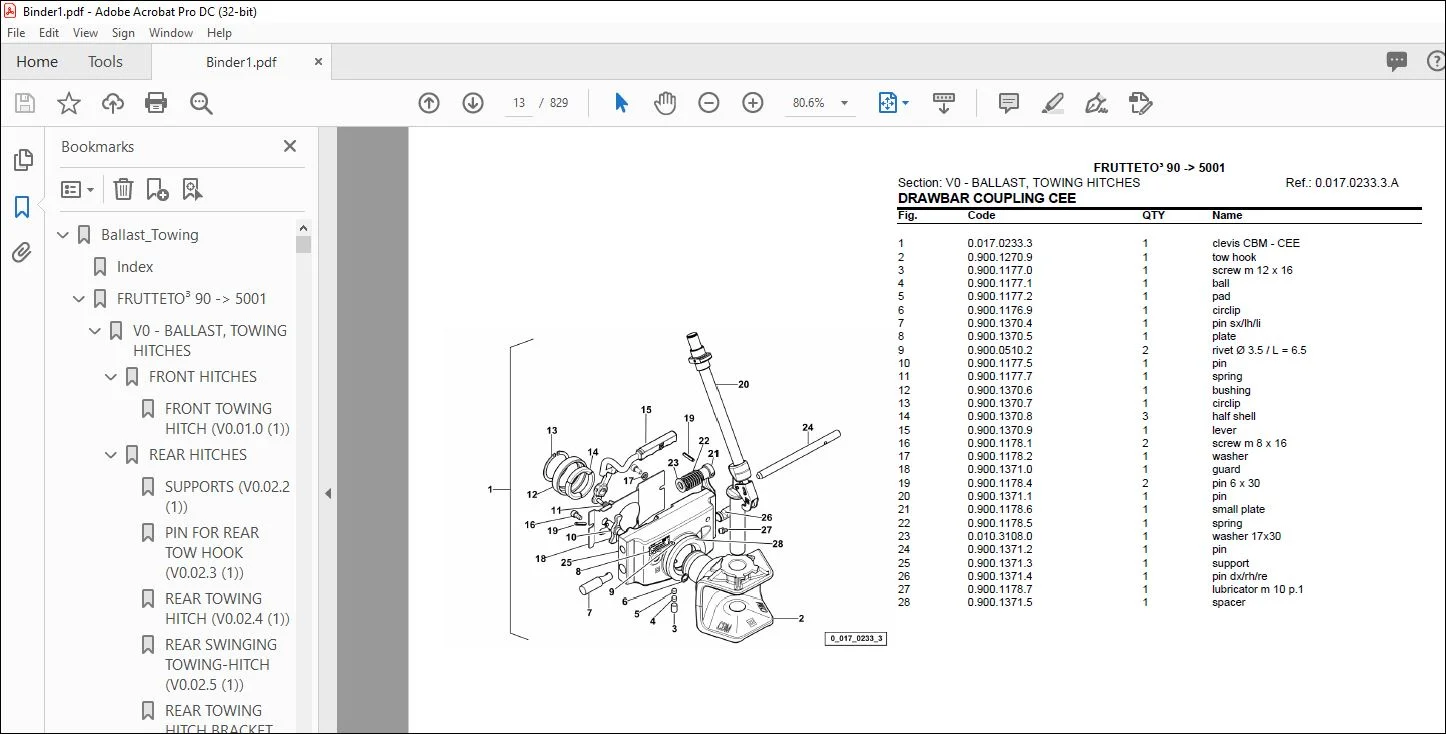Click the scrolling mode keyboard icon
The height and width of the screenshot is (734, 1446).
coord(944,103)
